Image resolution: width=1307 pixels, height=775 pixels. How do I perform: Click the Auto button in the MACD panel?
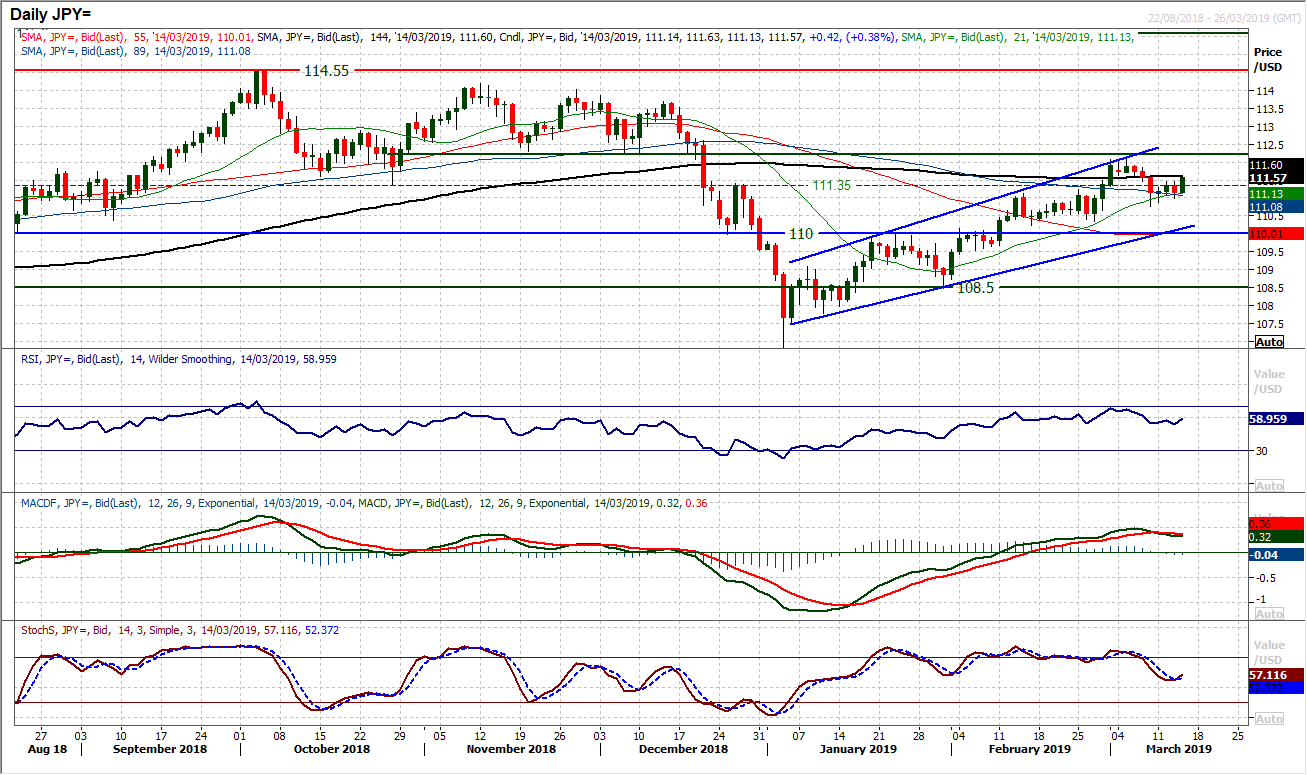(x=1268, y=614)
